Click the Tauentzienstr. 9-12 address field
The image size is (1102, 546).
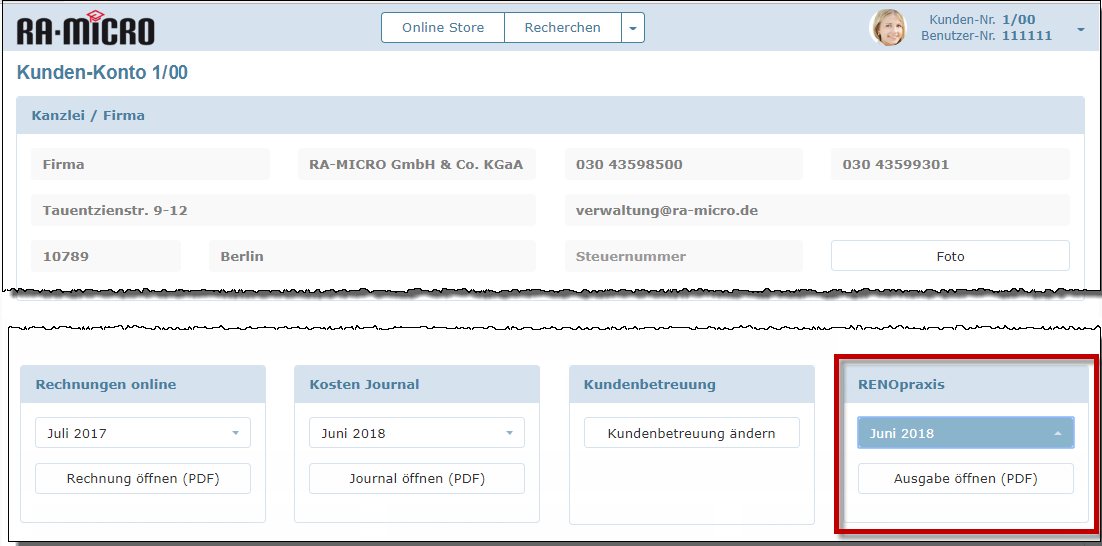(x=283, y=210)
